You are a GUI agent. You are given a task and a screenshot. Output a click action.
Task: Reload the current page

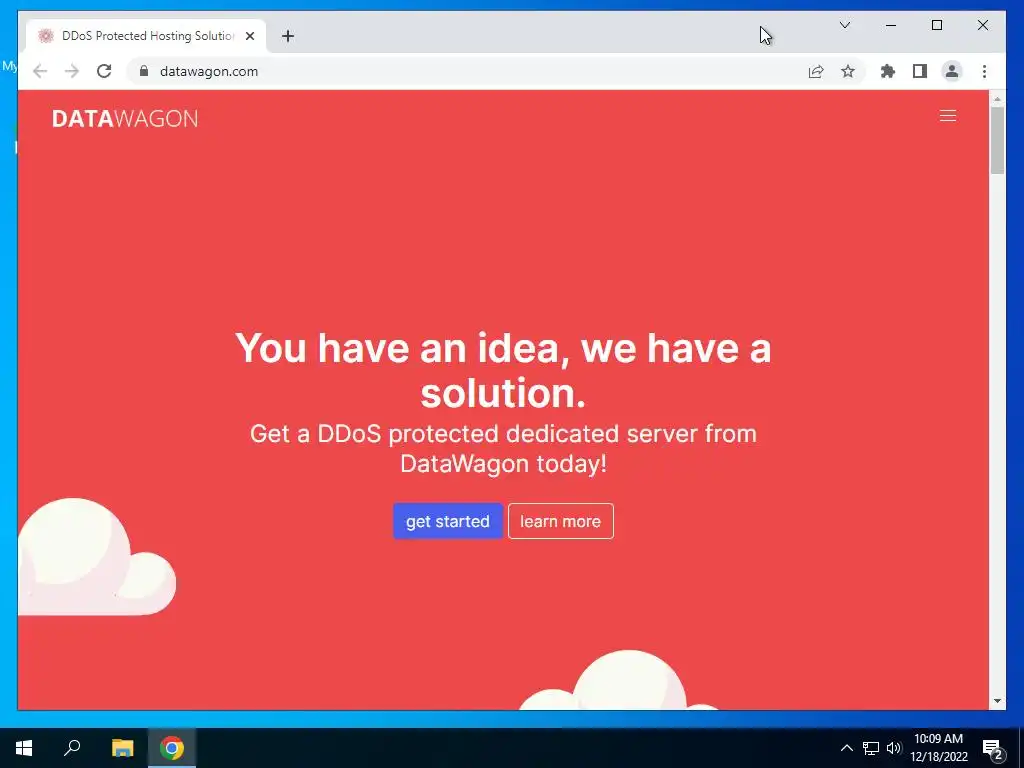click(x=104, y=71)
